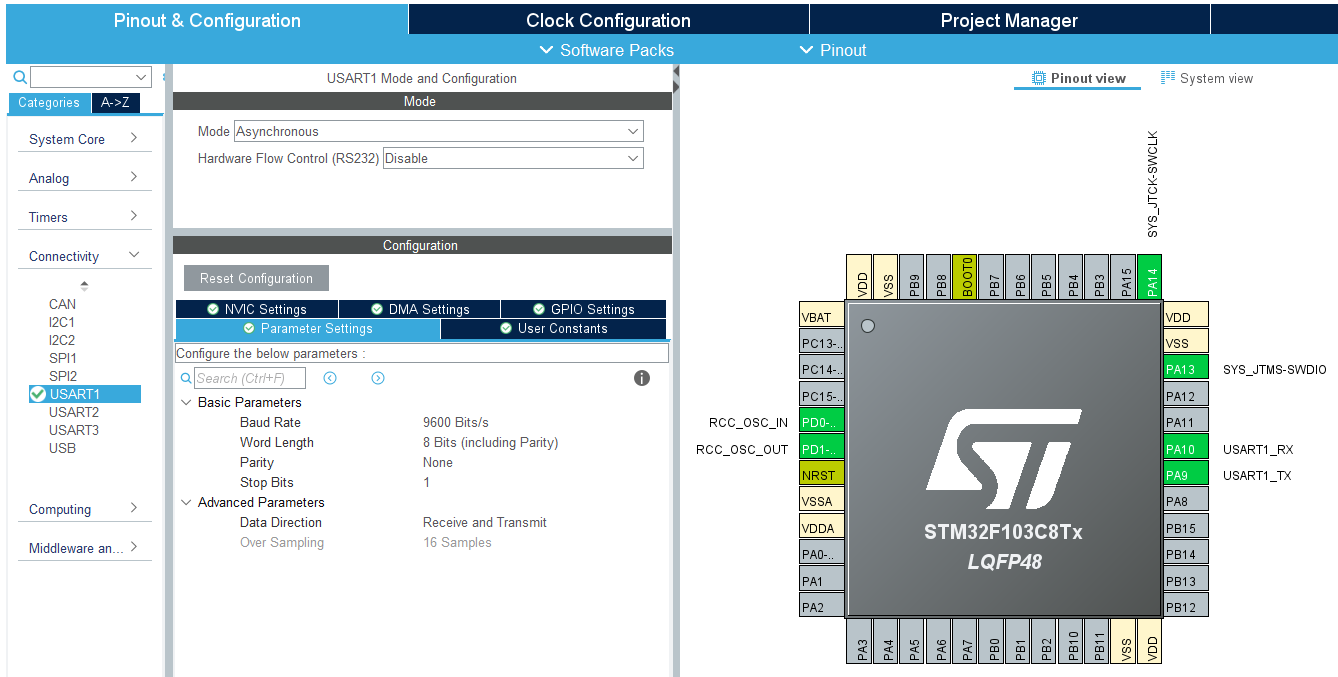Select pin PA9 on the chip
This screenshot has height=677, width=1338.
(1186, 475)
